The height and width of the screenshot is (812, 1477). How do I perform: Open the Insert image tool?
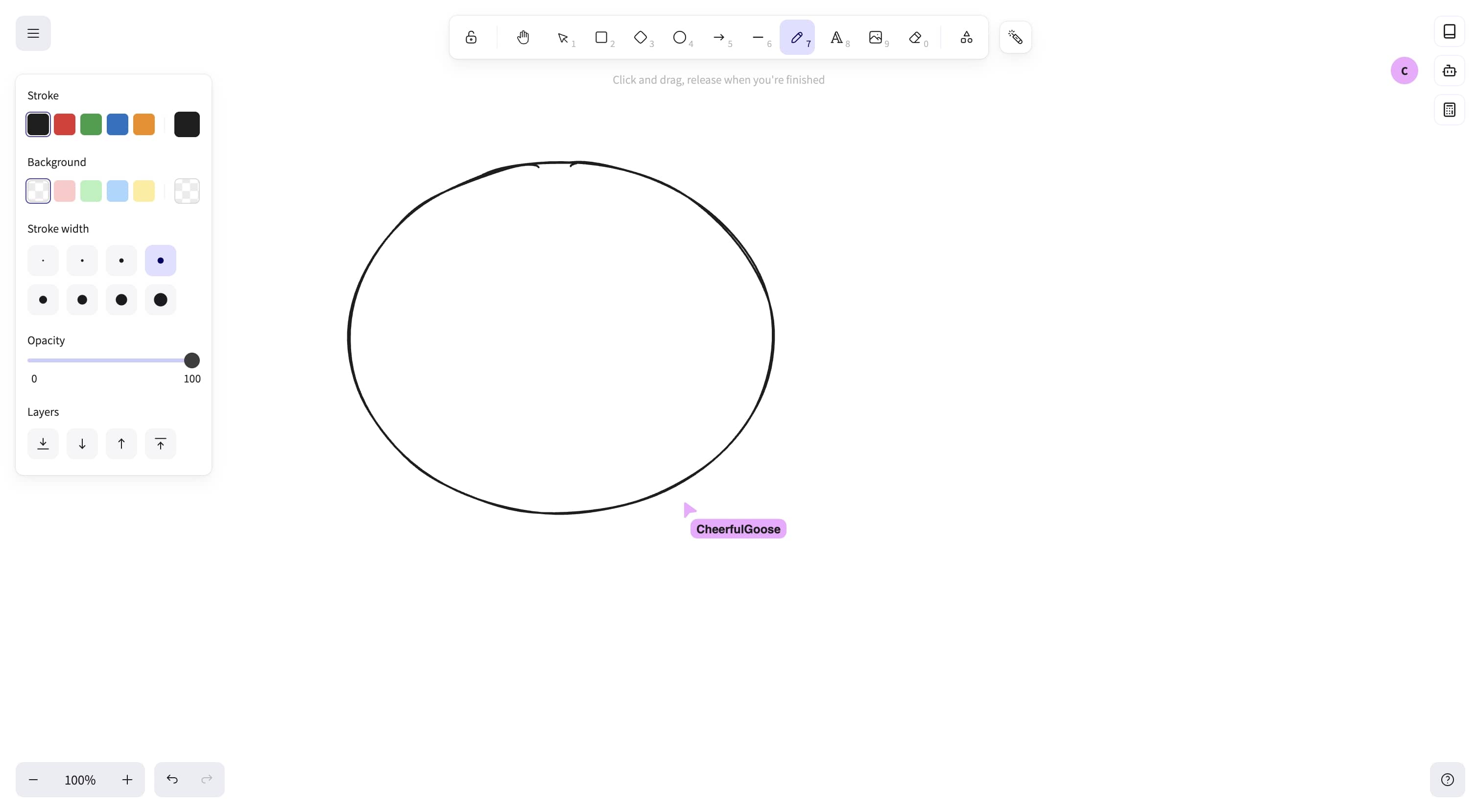pyautogui.click(x=876, y=38)
